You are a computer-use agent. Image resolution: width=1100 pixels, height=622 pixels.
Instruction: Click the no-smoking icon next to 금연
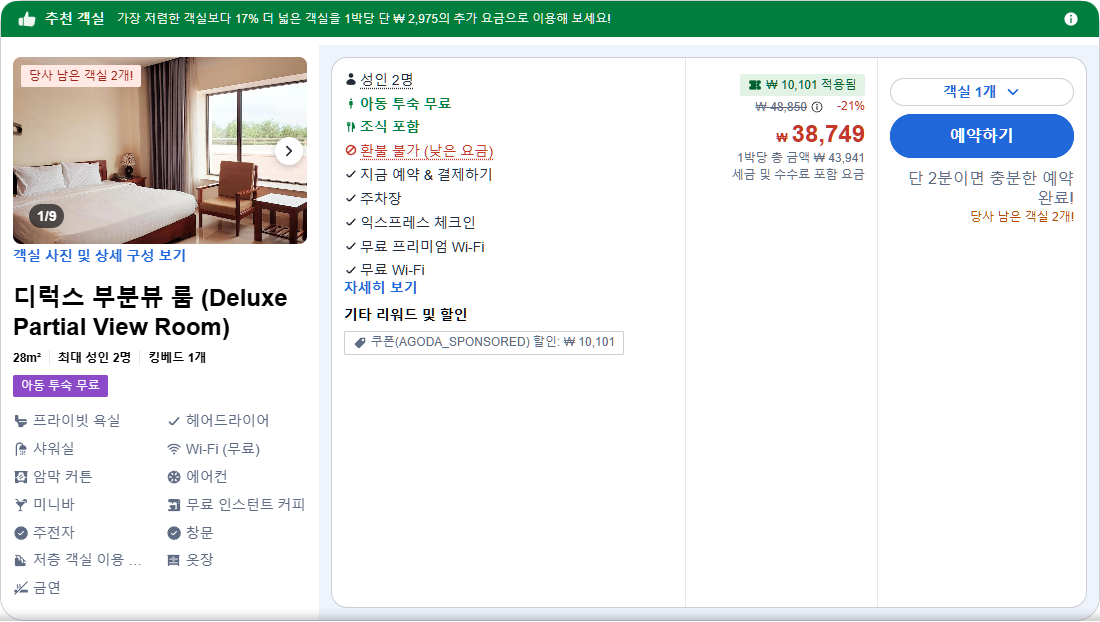tap(21, 588)
